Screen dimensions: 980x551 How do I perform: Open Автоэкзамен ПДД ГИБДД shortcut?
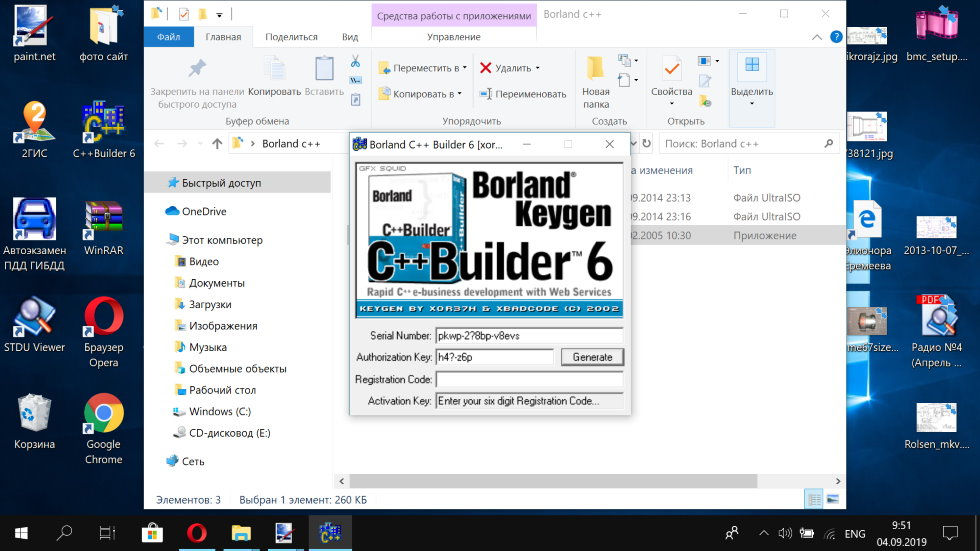[x=34, y=234]
